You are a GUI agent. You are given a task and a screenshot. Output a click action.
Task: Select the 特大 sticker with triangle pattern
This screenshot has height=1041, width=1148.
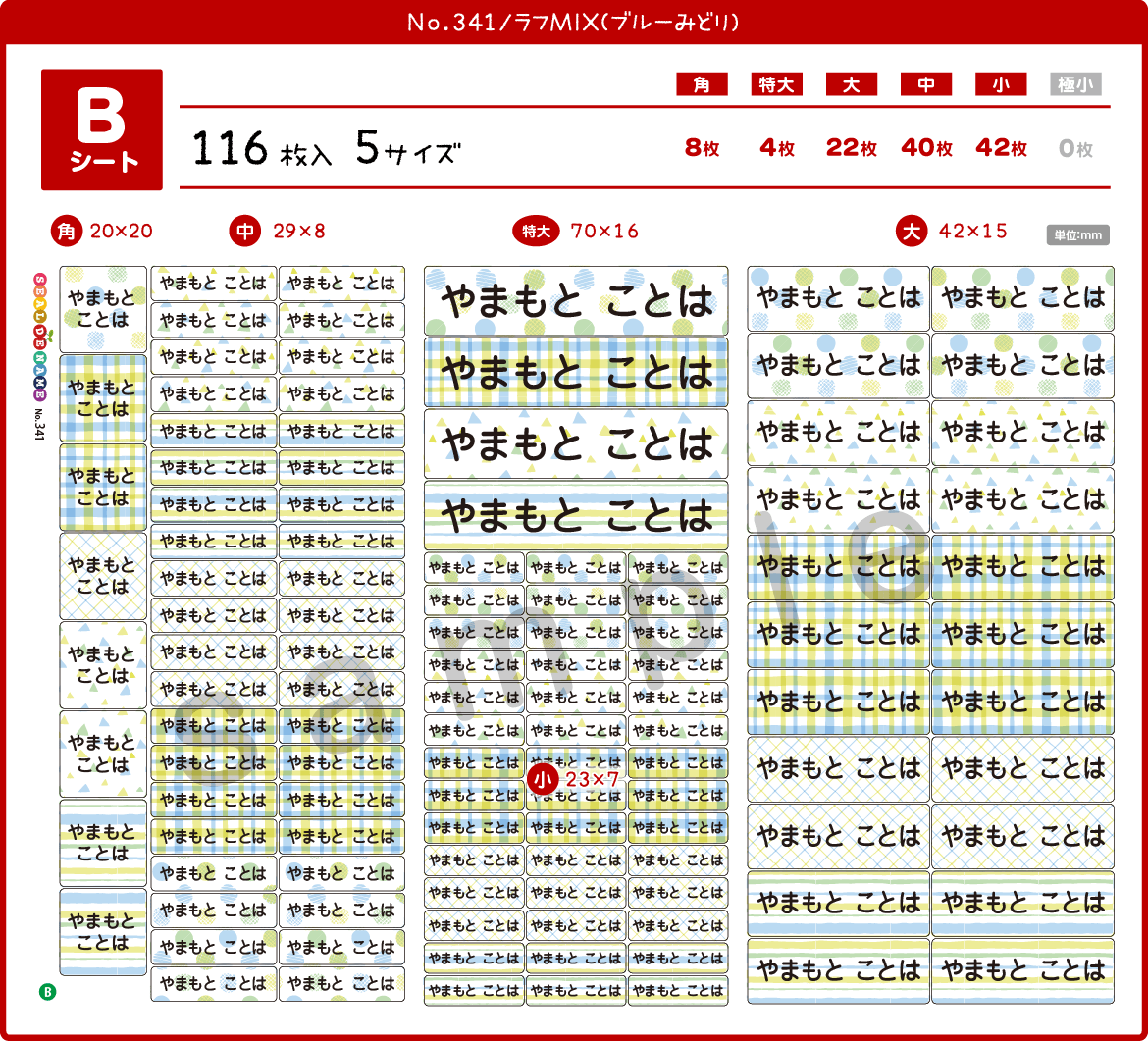(x=576, y=443)
